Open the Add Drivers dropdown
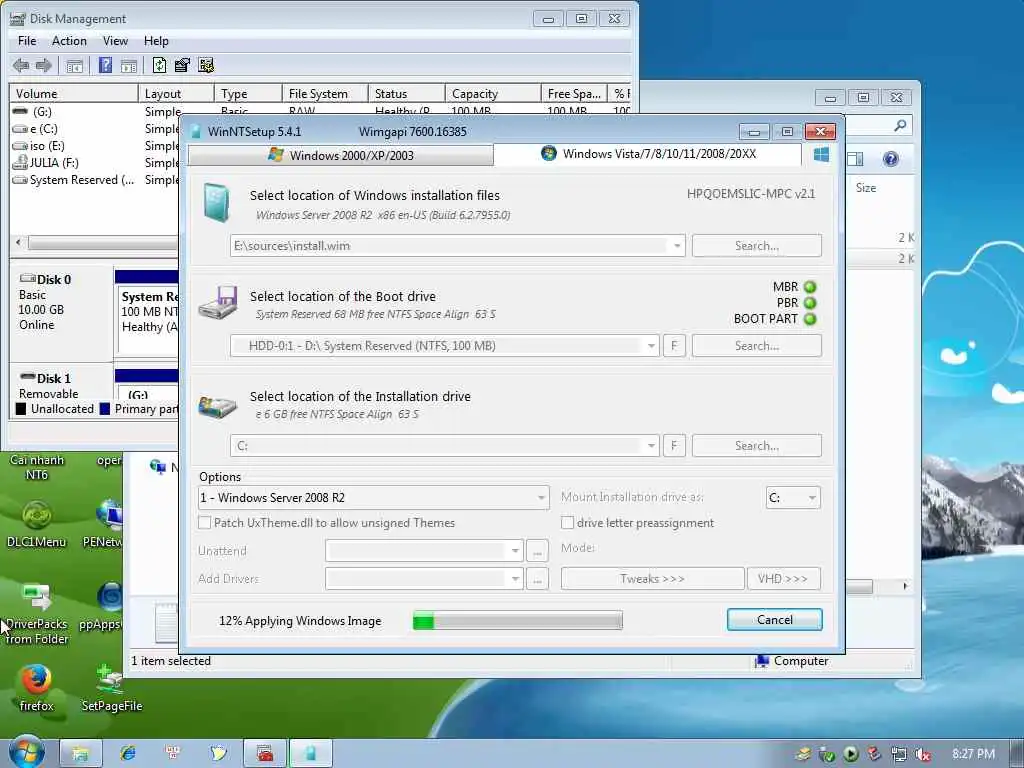The width and height of the screenshot is (1024, 768). (515, 579)
